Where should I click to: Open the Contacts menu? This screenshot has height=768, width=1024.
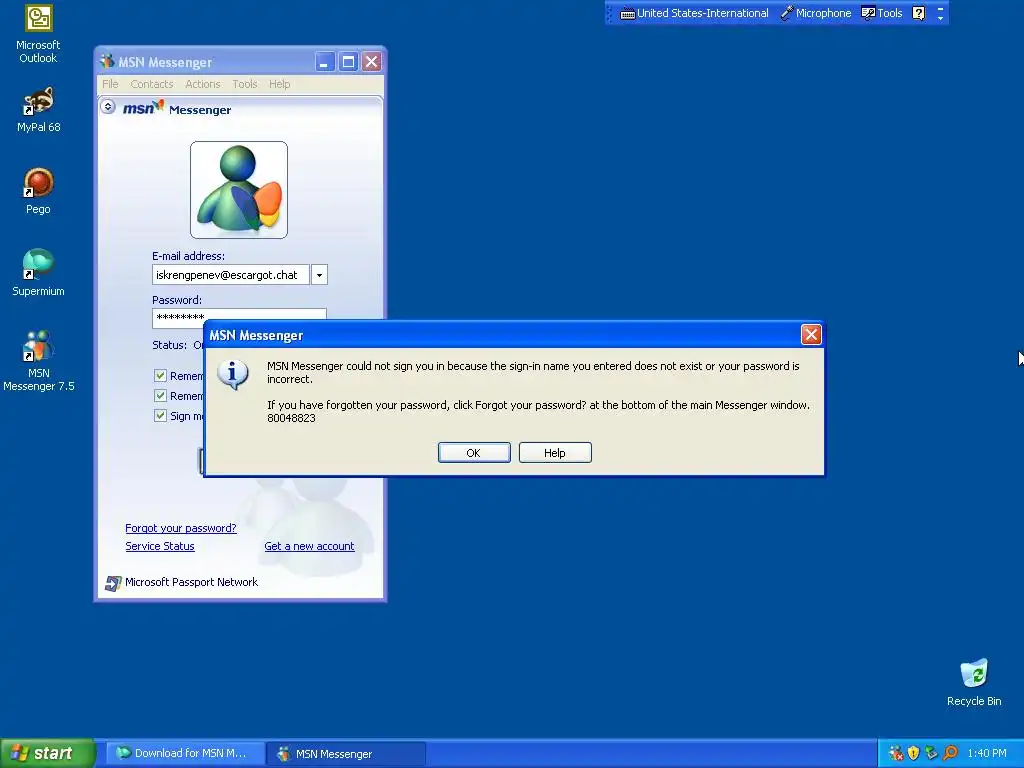[152, 84]
